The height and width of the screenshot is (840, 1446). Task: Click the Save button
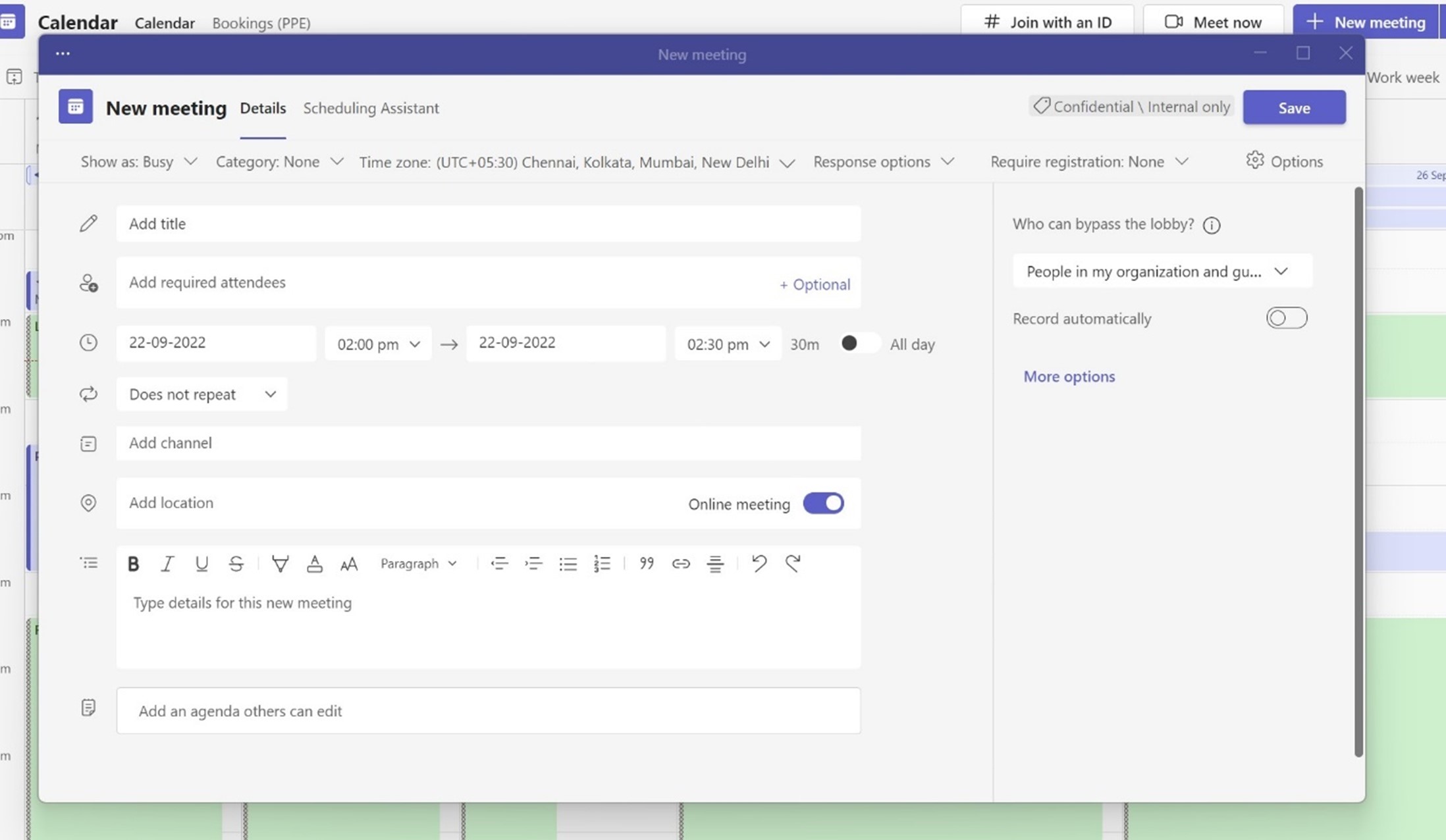1294,108
